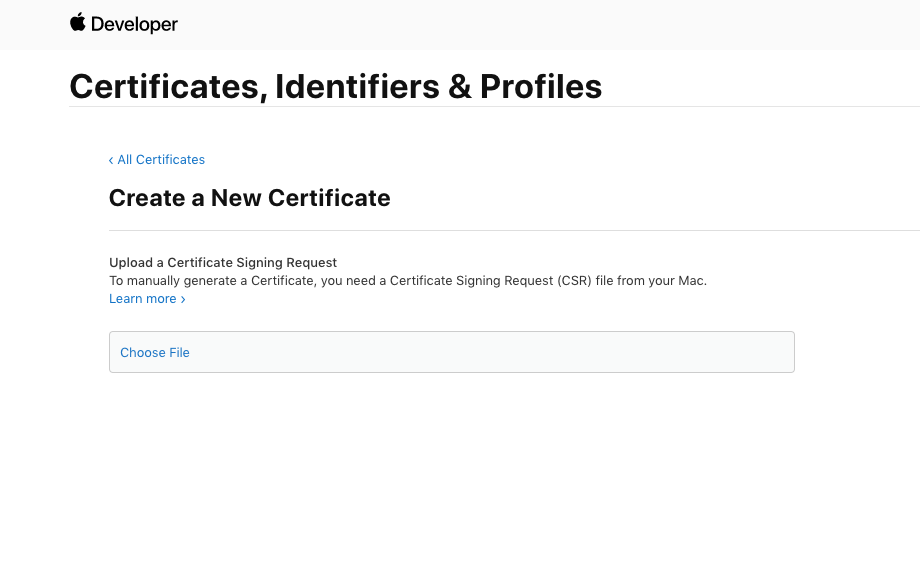
Task: Click the Certificates, Identifiers & Profiles heading
Action: click(335, 87)
